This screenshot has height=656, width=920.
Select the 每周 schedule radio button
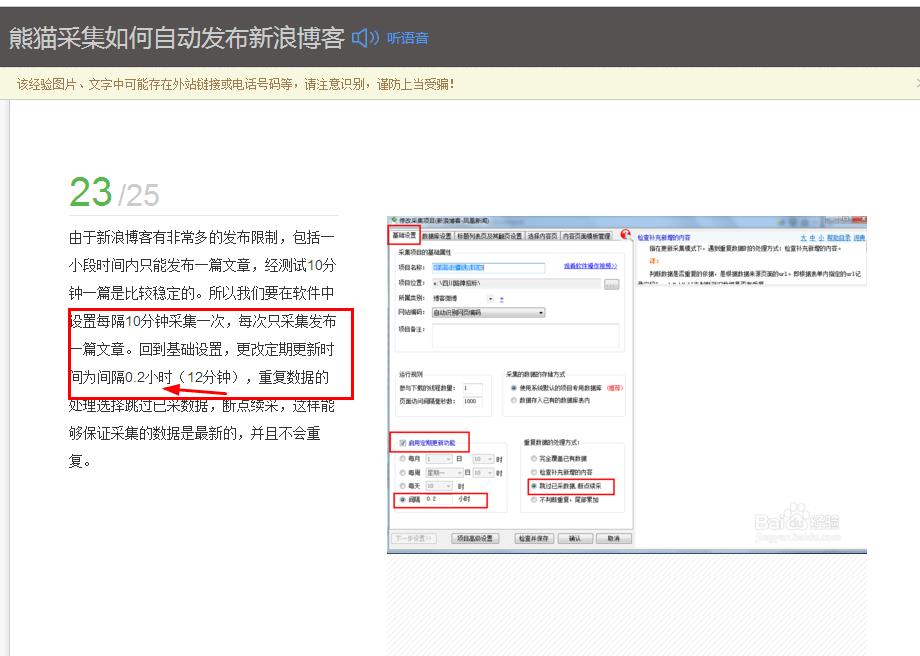tap(402, 472)
